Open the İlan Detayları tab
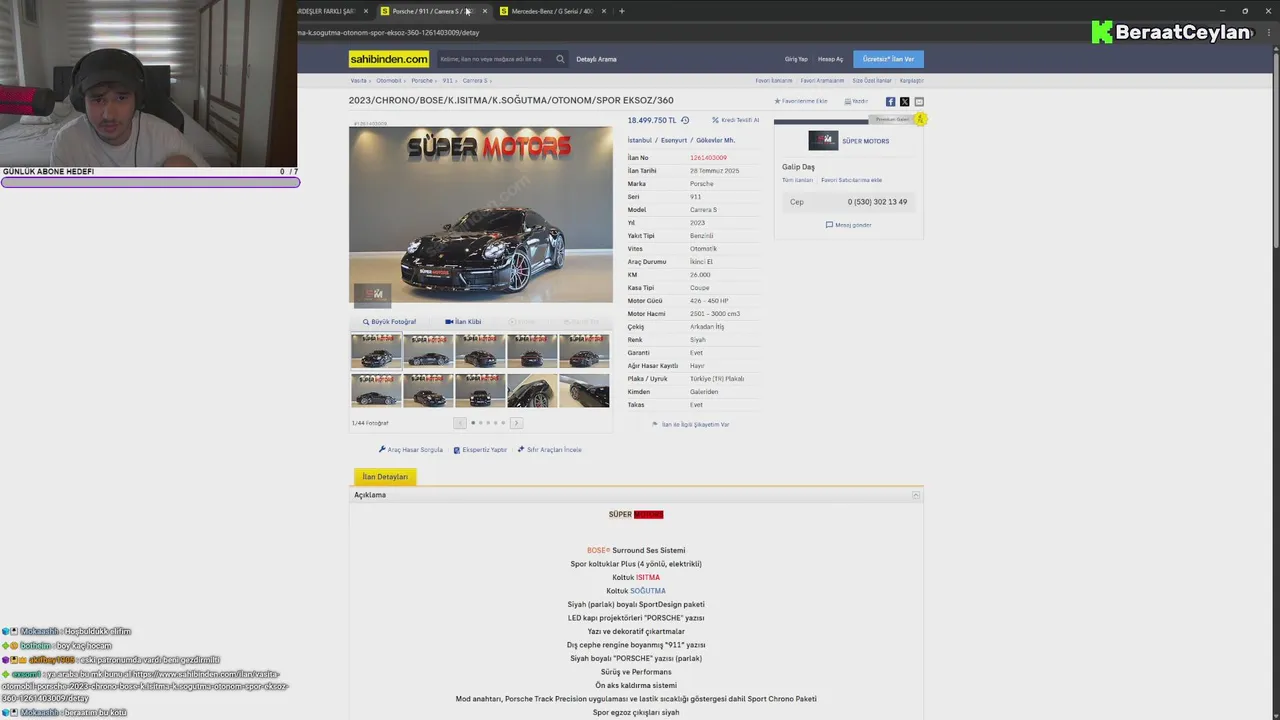Screen dimensions: 1280x720 [385, 477]
